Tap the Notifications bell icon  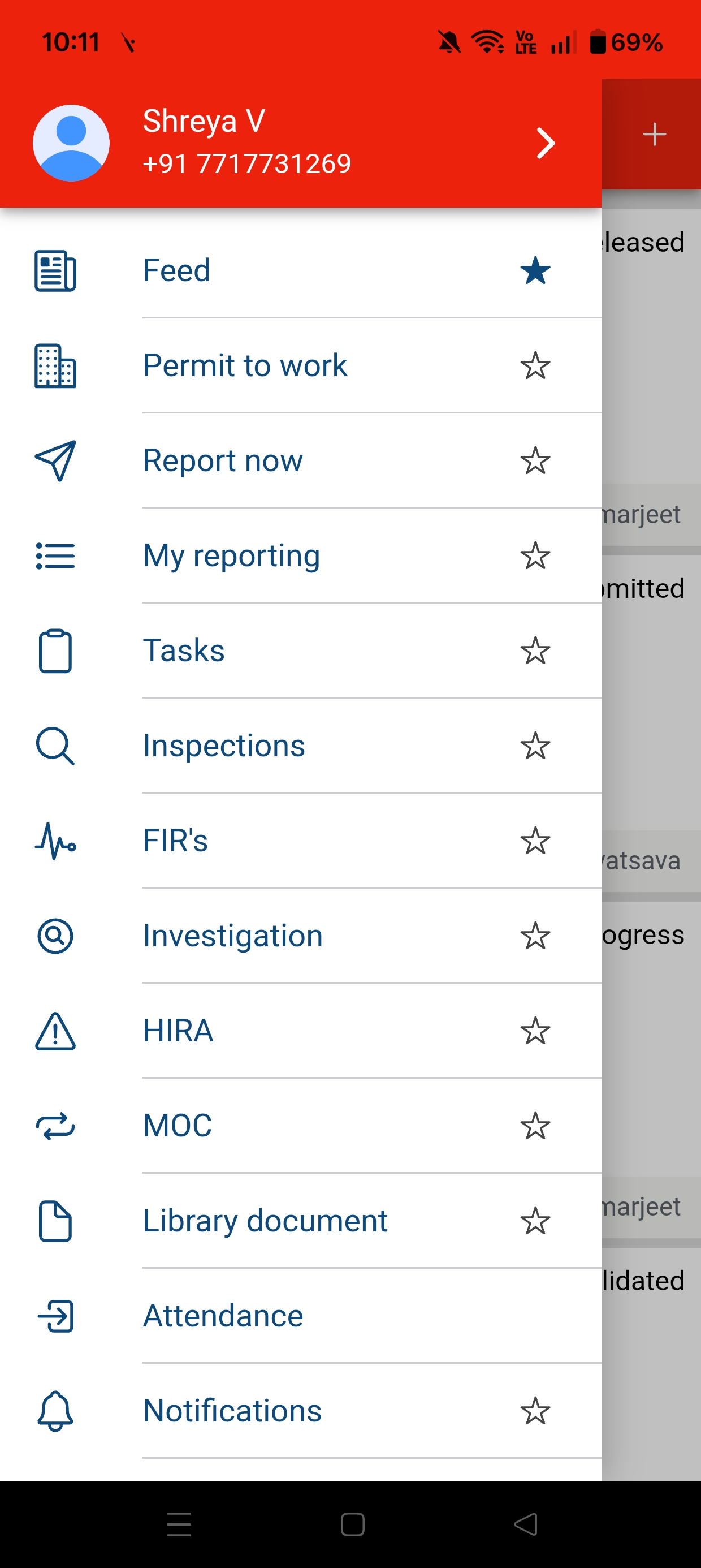(55, 1411)
